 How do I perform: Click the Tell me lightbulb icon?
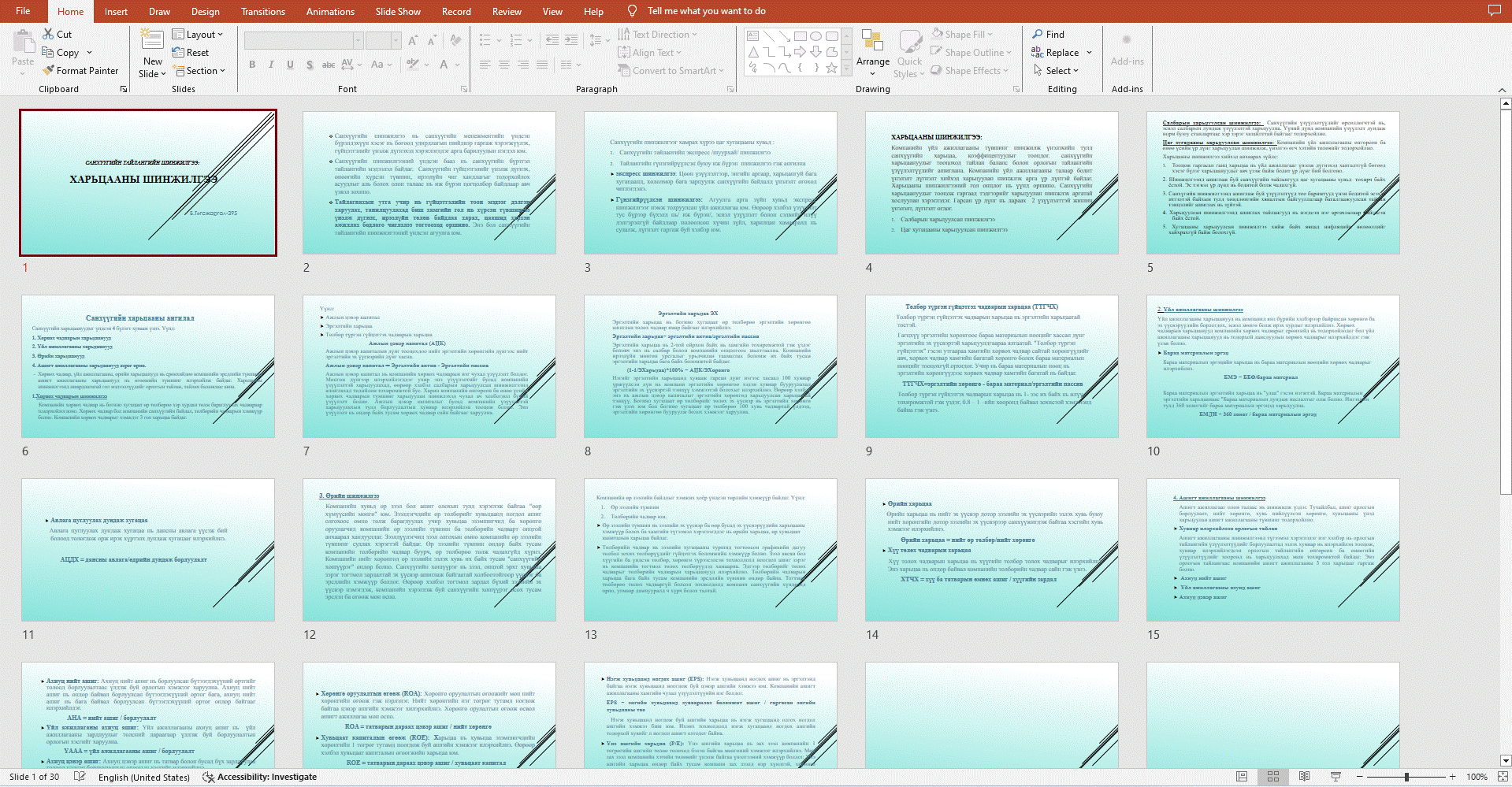(x=632, y=11)
